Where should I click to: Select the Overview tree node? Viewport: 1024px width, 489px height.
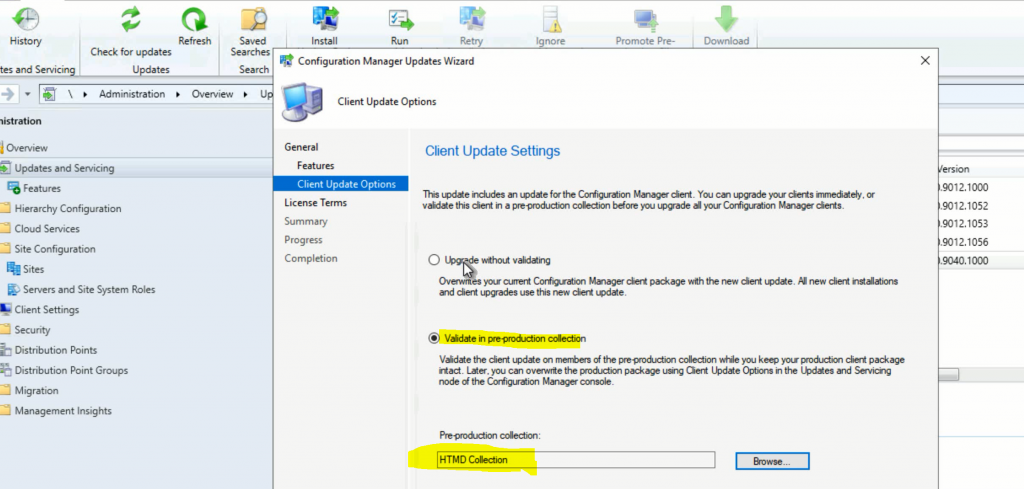27,148
